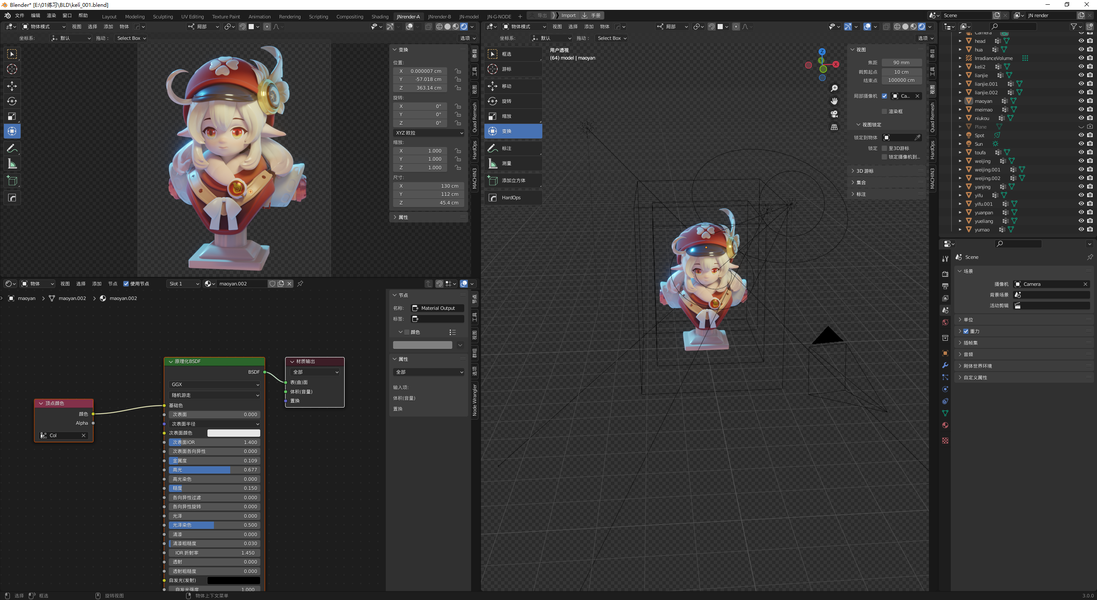
Task: Click the zoom magnifier icon in right viewport
Action: pyautogui.click(x=834, y=89)
